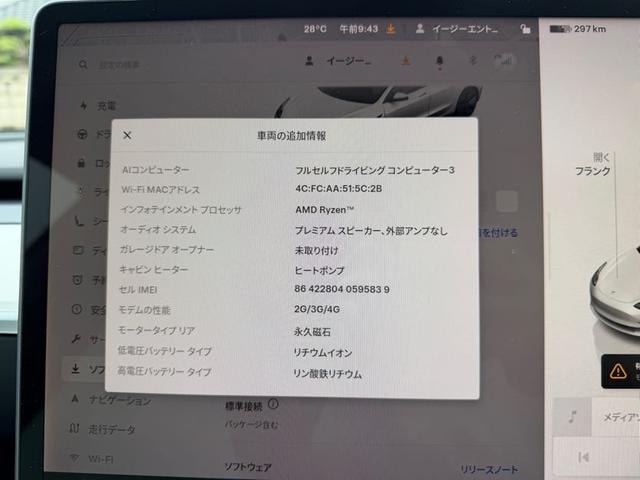The image size is (640, 480).
Task: Tap the warning triangle alert icon
Action: (x=618, y=371)
